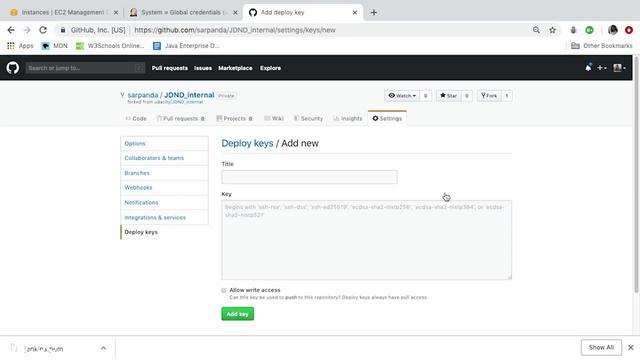Open the JDND_internal repository link
Screen dimensions: 640x360
coord(189,95)
